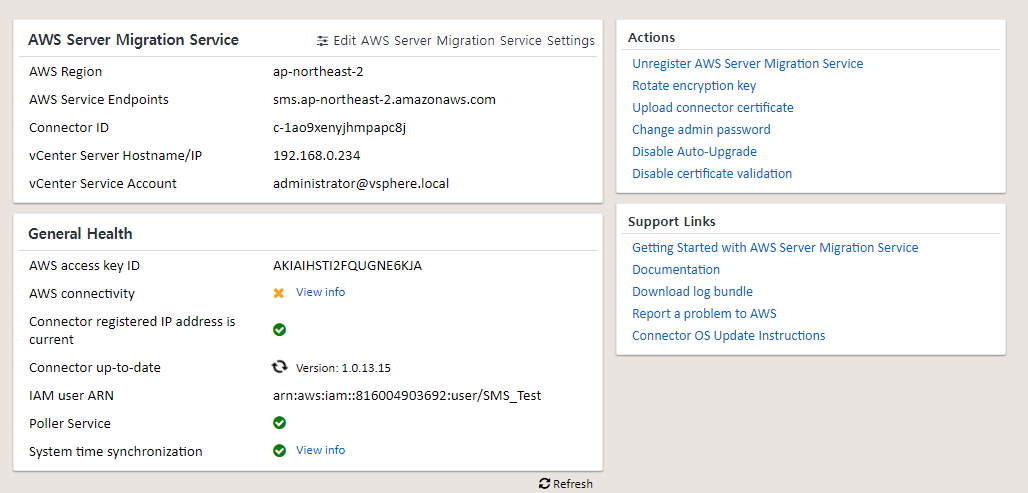This screenshot has width=1028, height=493.
Task: Click the Refresh icon below General Health
Action: point(544,483)
